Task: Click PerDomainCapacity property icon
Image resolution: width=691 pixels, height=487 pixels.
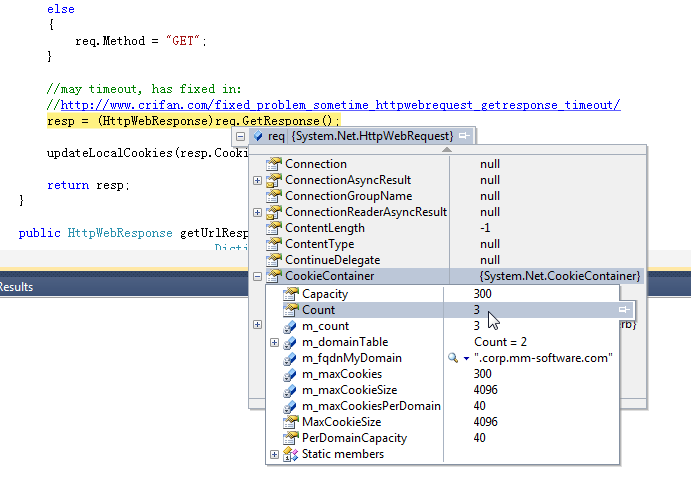Action: click(x=290, y=438)
